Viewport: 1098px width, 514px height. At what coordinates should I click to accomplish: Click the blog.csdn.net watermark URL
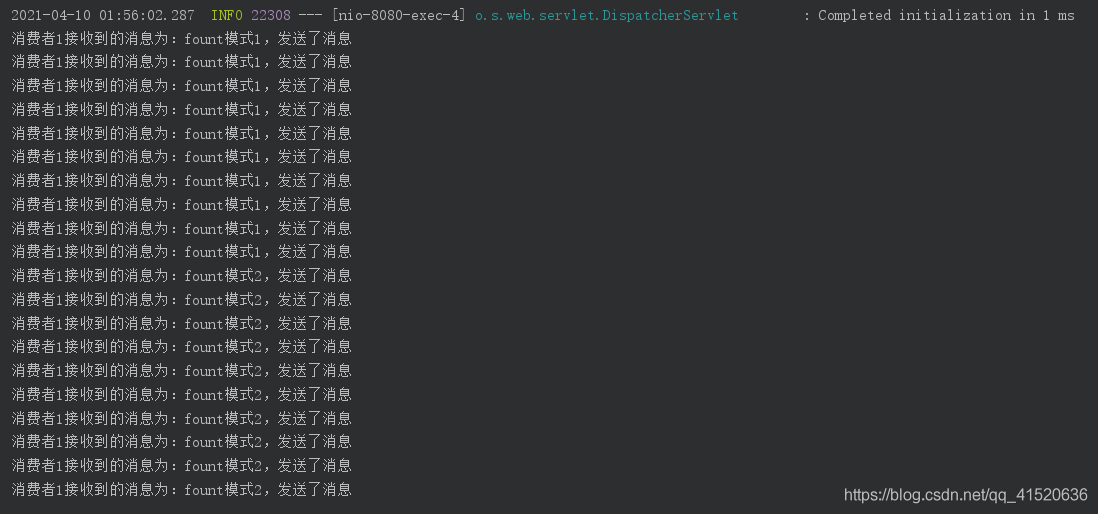966,495
